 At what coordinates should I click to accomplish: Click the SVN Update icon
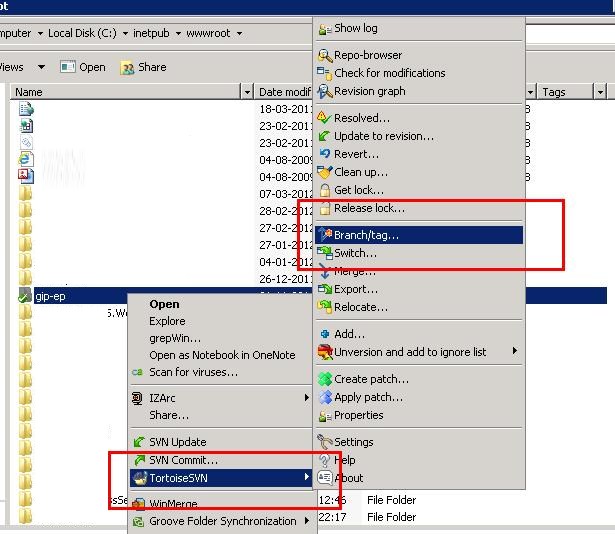138,442
